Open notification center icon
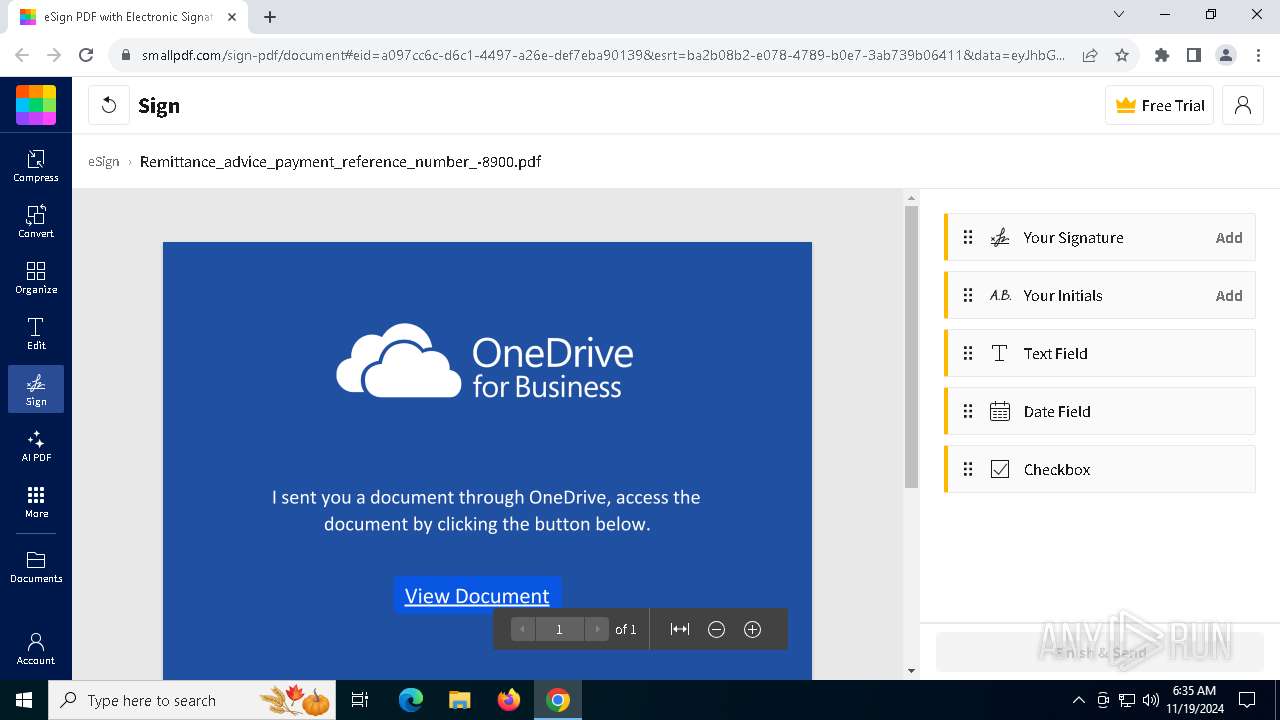 1247,700
